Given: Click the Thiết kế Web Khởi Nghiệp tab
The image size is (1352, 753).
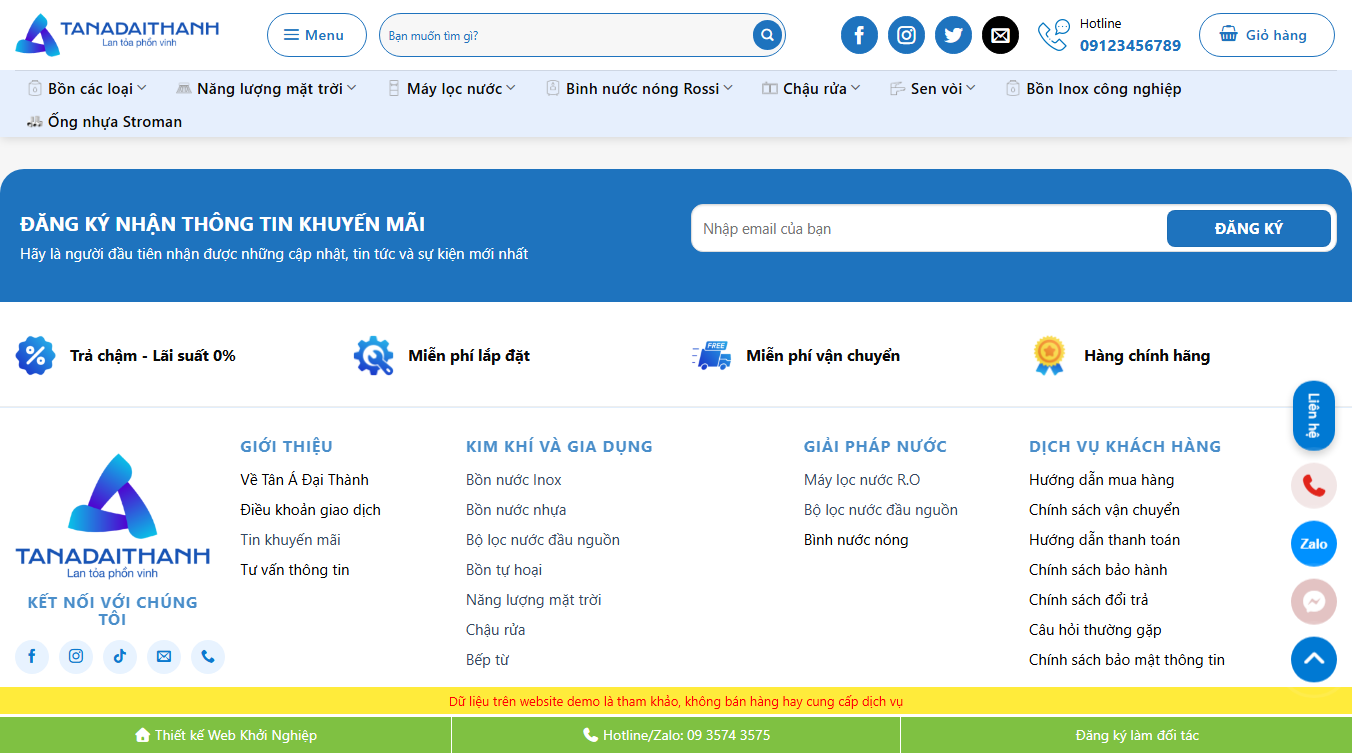Looking at the screenshot, I should (226, 735).
